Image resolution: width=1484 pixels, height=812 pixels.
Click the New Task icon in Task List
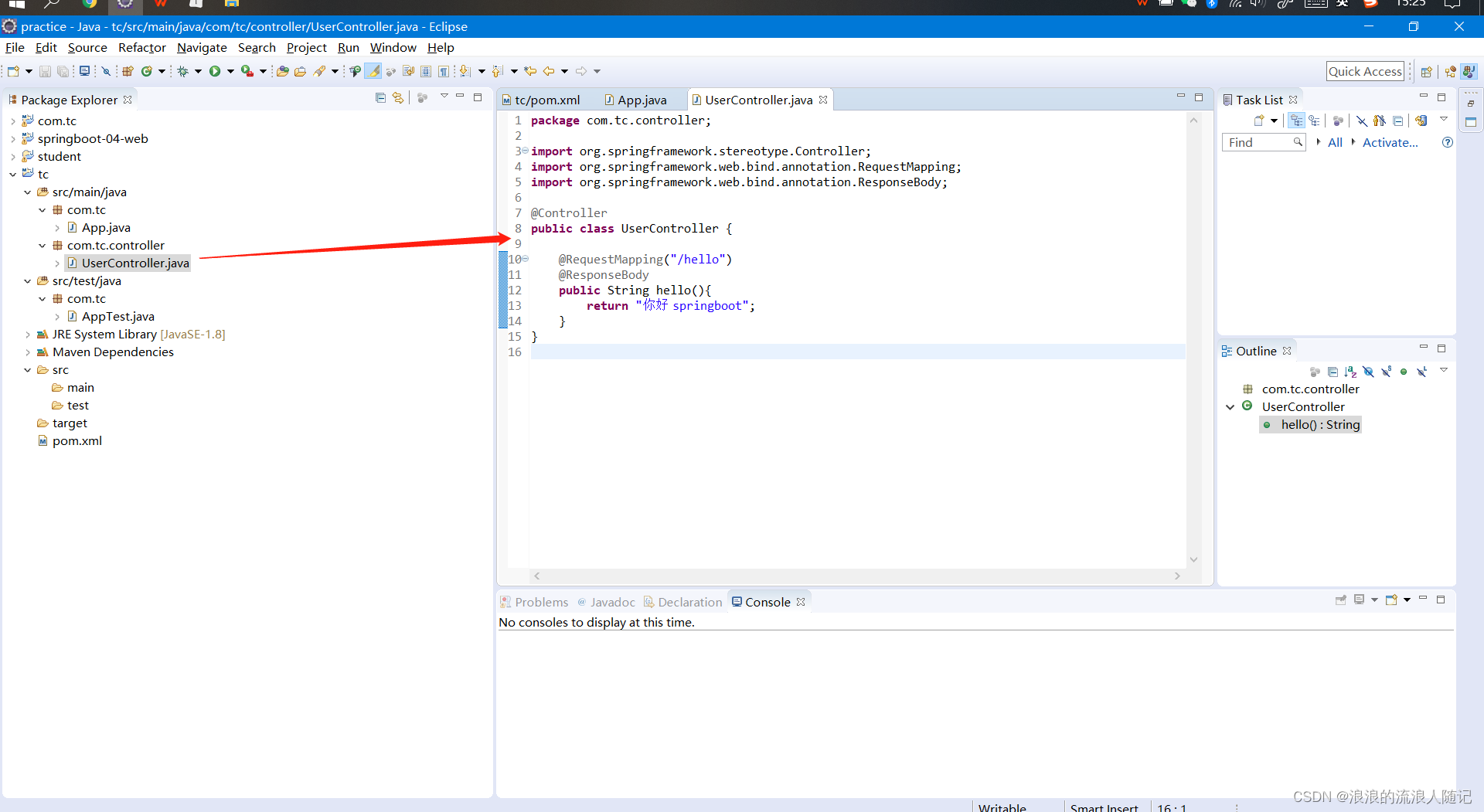click(x=1259, y=121)
